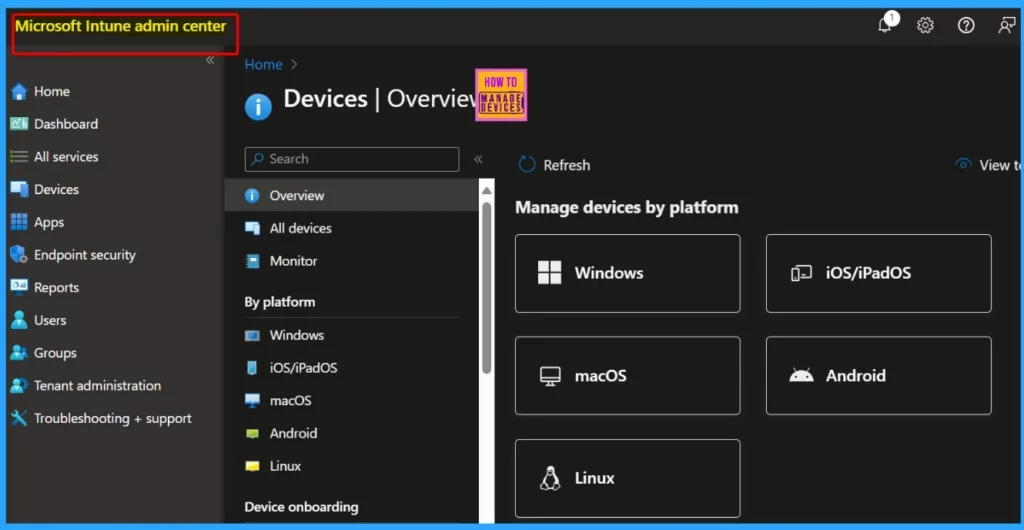Click the Endpoint security shield icon
The image size is (1024, 530).
(19, 255)
